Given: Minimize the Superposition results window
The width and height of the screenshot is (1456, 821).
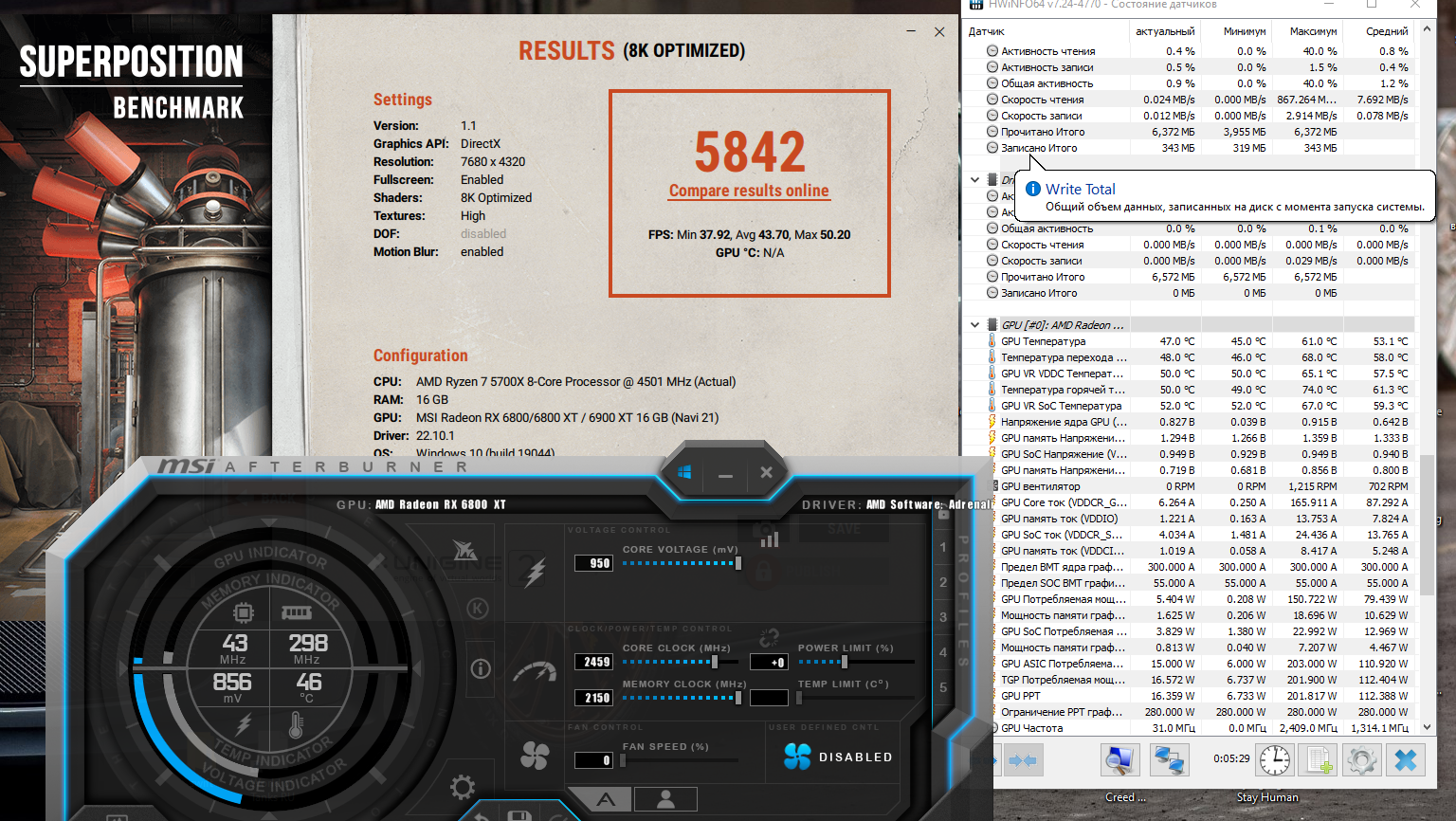Looking at the screenshot, I should (911, 31).
